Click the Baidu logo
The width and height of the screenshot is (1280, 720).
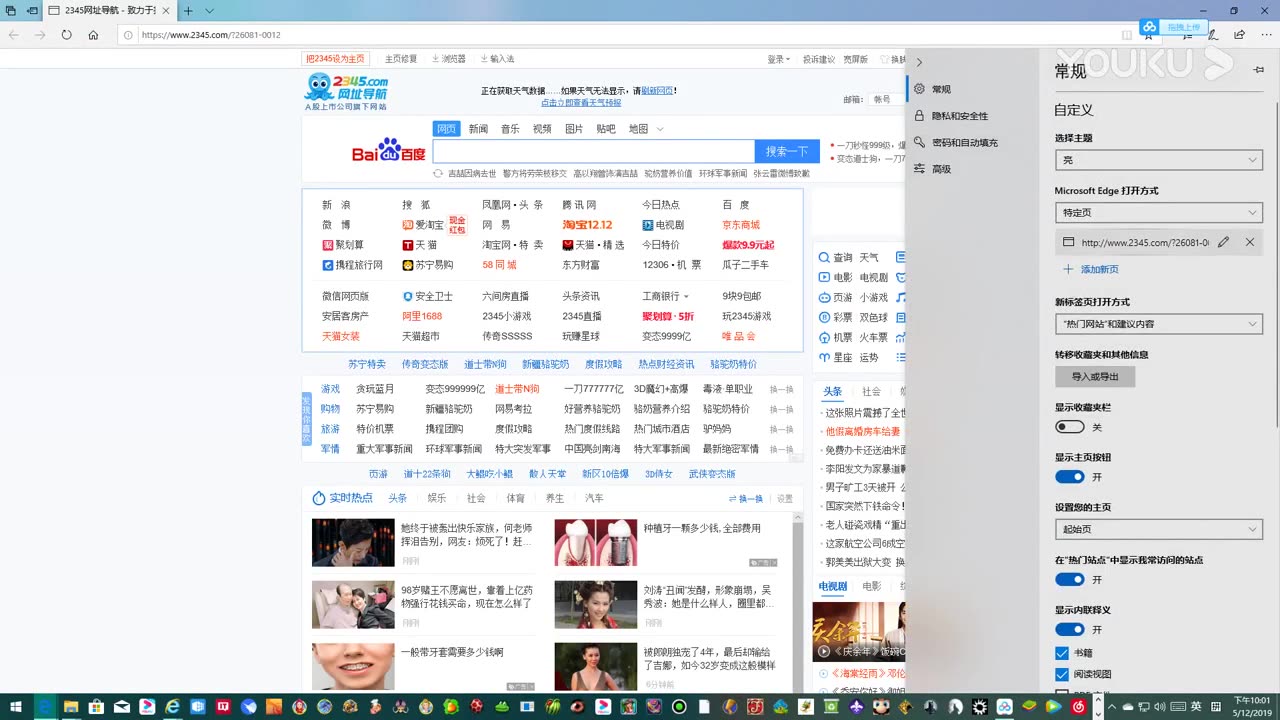click(x=389, y=151)
